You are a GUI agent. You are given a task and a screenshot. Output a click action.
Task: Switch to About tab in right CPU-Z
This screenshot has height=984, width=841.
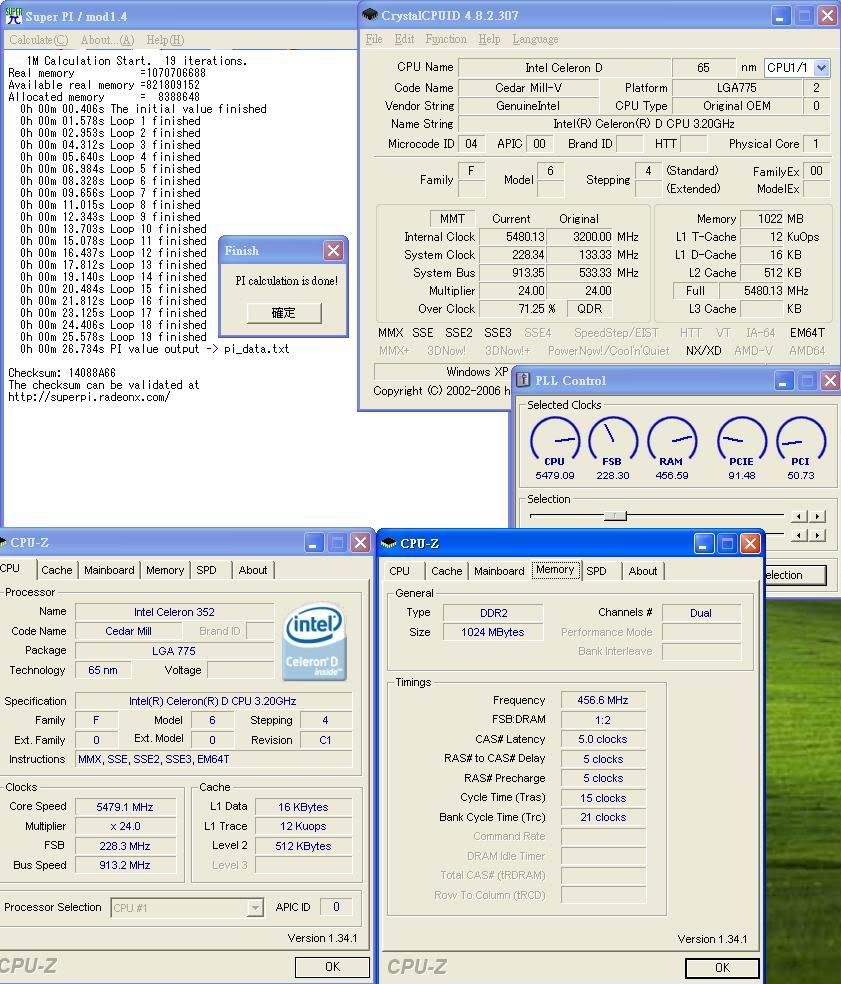click(x=643, y=571)
